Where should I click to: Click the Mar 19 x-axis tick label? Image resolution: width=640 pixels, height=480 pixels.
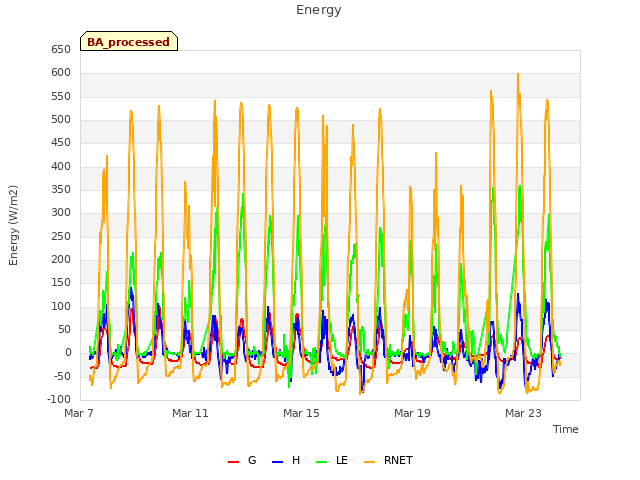(x=412, y=413)
